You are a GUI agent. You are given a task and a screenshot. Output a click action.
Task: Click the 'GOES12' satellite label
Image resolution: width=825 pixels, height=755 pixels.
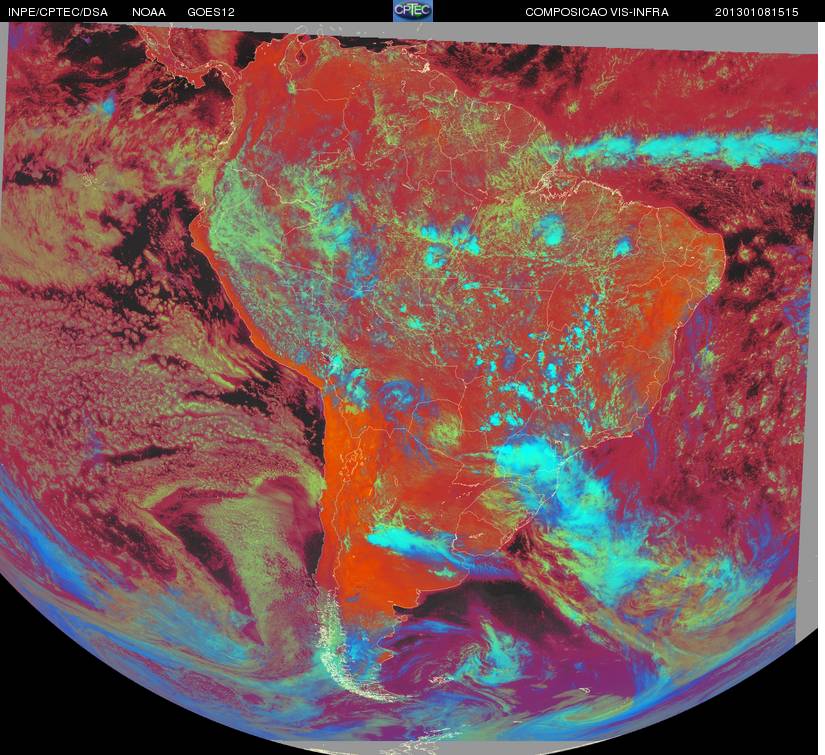(x=211, y=12)
